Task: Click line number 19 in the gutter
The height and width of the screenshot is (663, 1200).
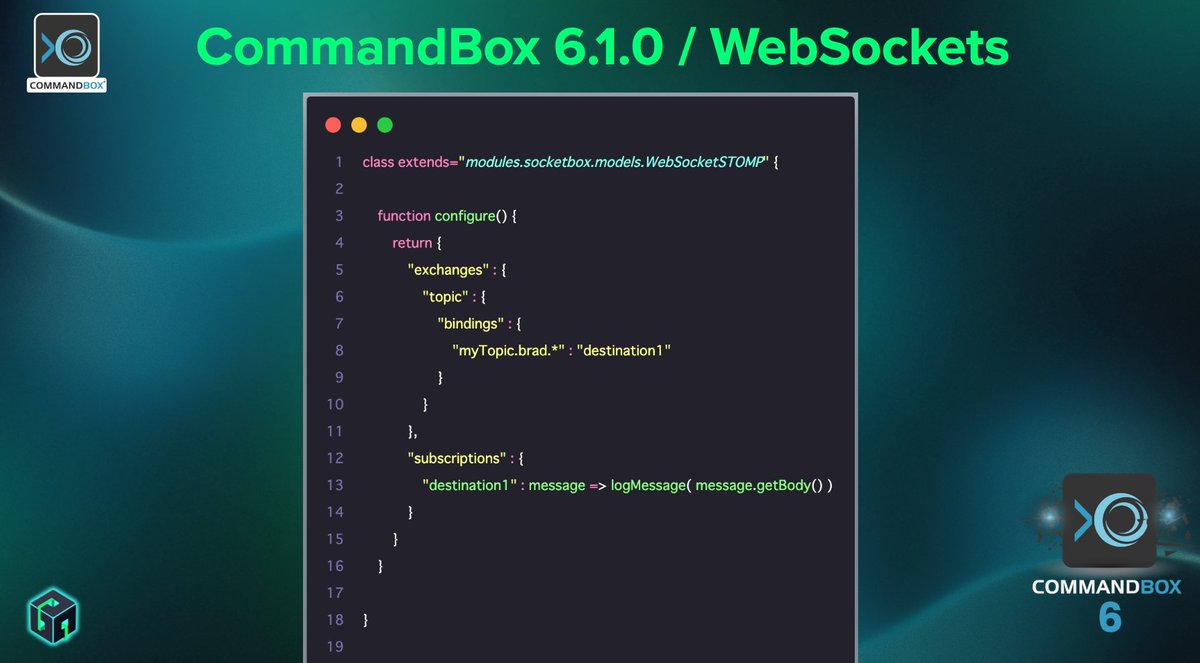Action: tap(335, 646)
